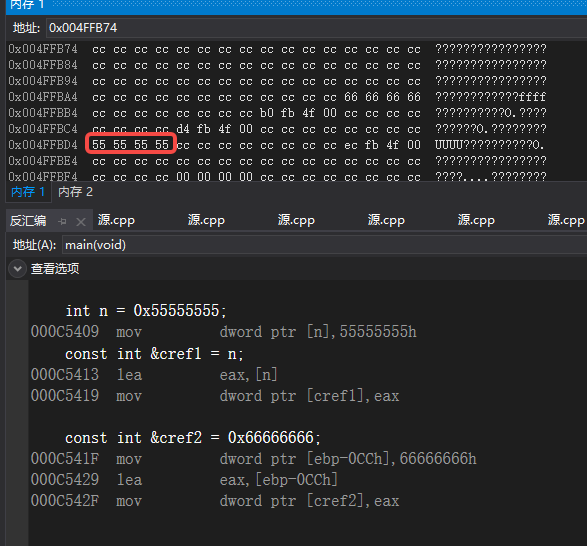Select the instruction at address 000C5409
The width and height of the screenshot is (587, 546).
click(223, 332)
